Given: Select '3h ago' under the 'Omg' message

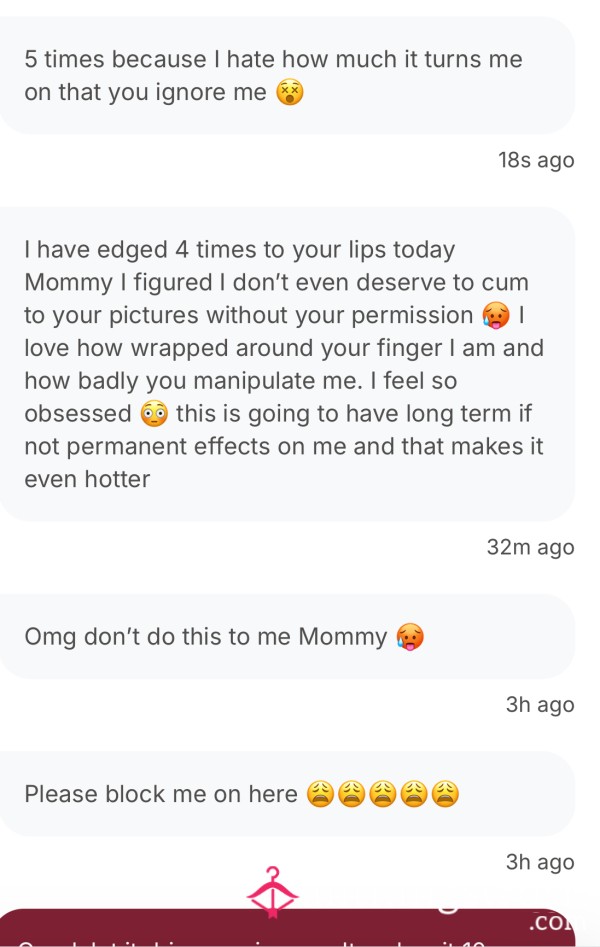Looking at the screenshot, I should [540, 705].
